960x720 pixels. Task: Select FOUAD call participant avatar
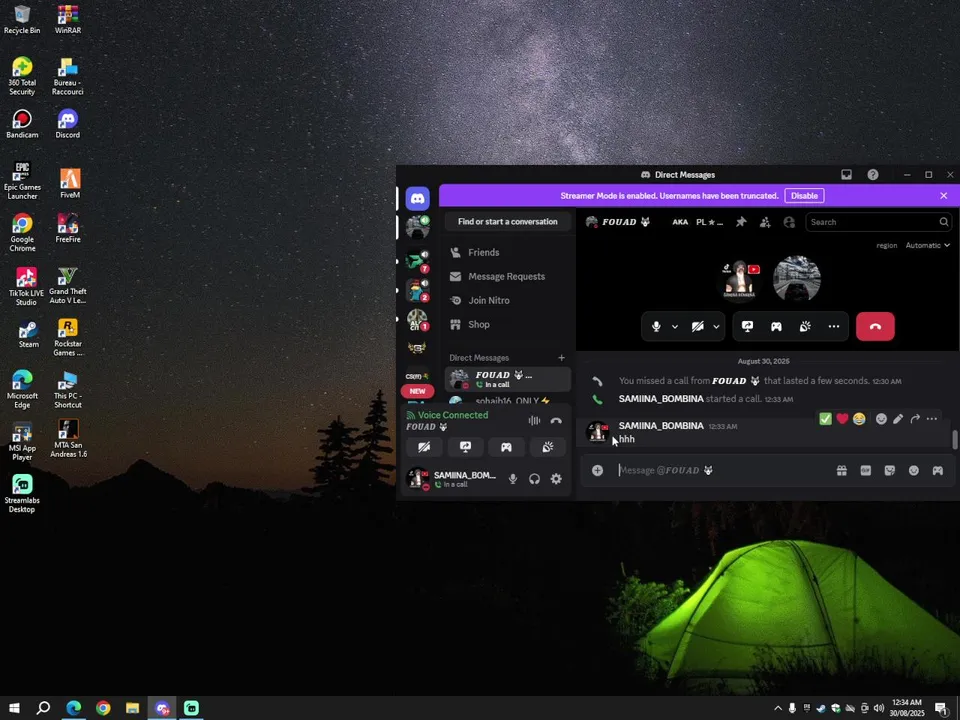(x=797, y=279)
